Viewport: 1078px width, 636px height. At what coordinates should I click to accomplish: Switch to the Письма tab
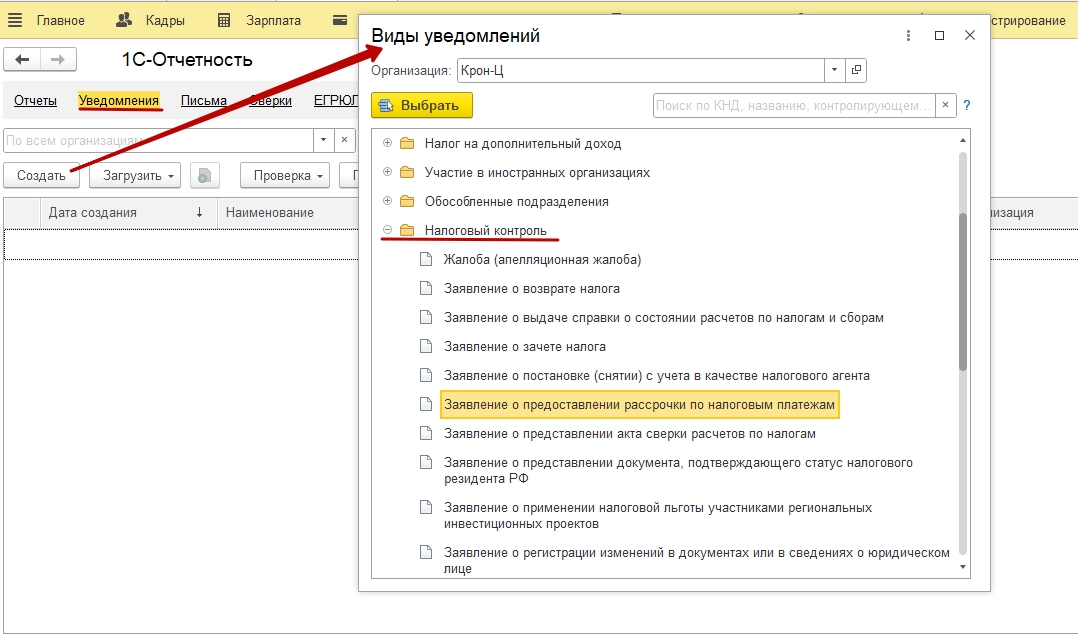[x=204, y=100]
